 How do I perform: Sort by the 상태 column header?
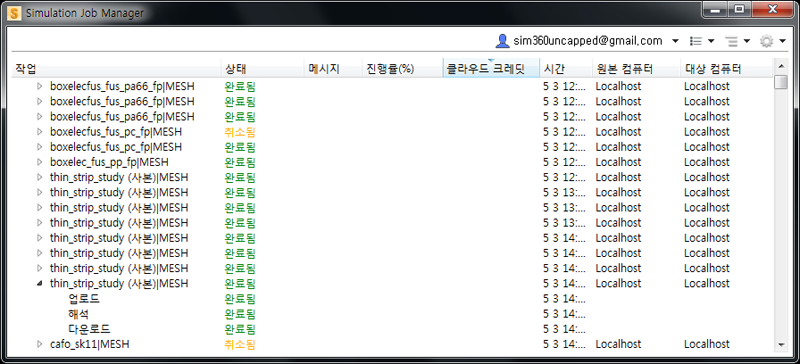point(262,69)
